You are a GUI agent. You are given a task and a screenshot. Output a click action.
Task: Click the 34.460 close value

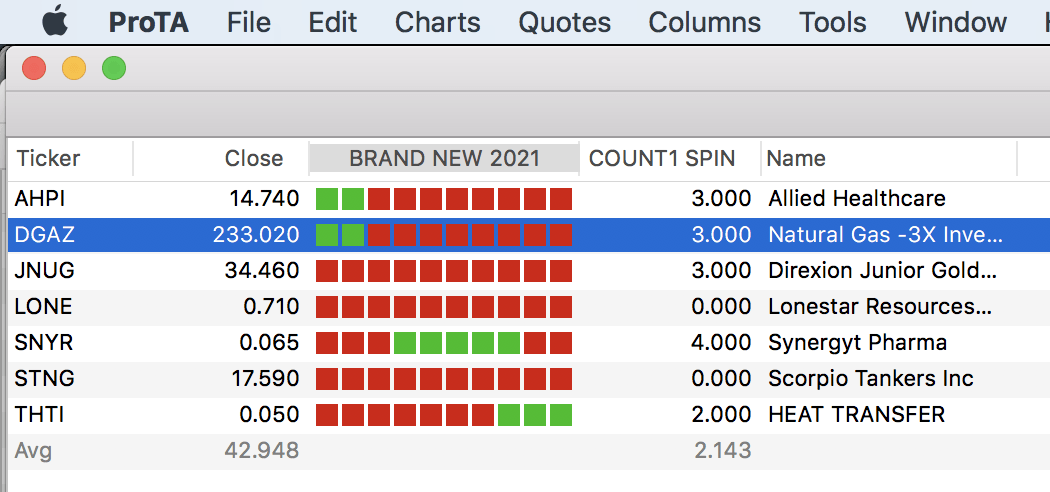264,271
